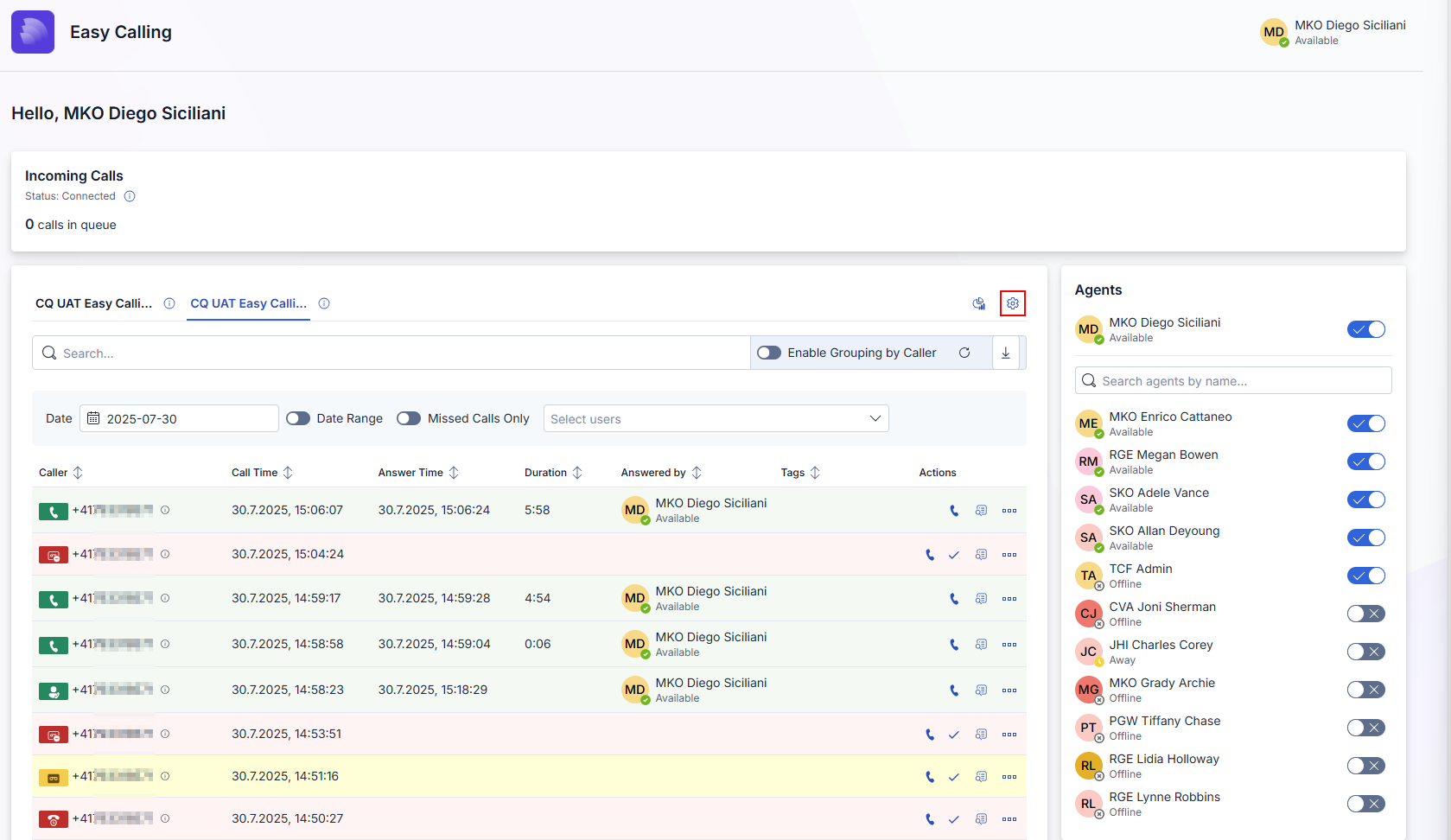Turn on the Missed Calls Only switch

point(409,418)
